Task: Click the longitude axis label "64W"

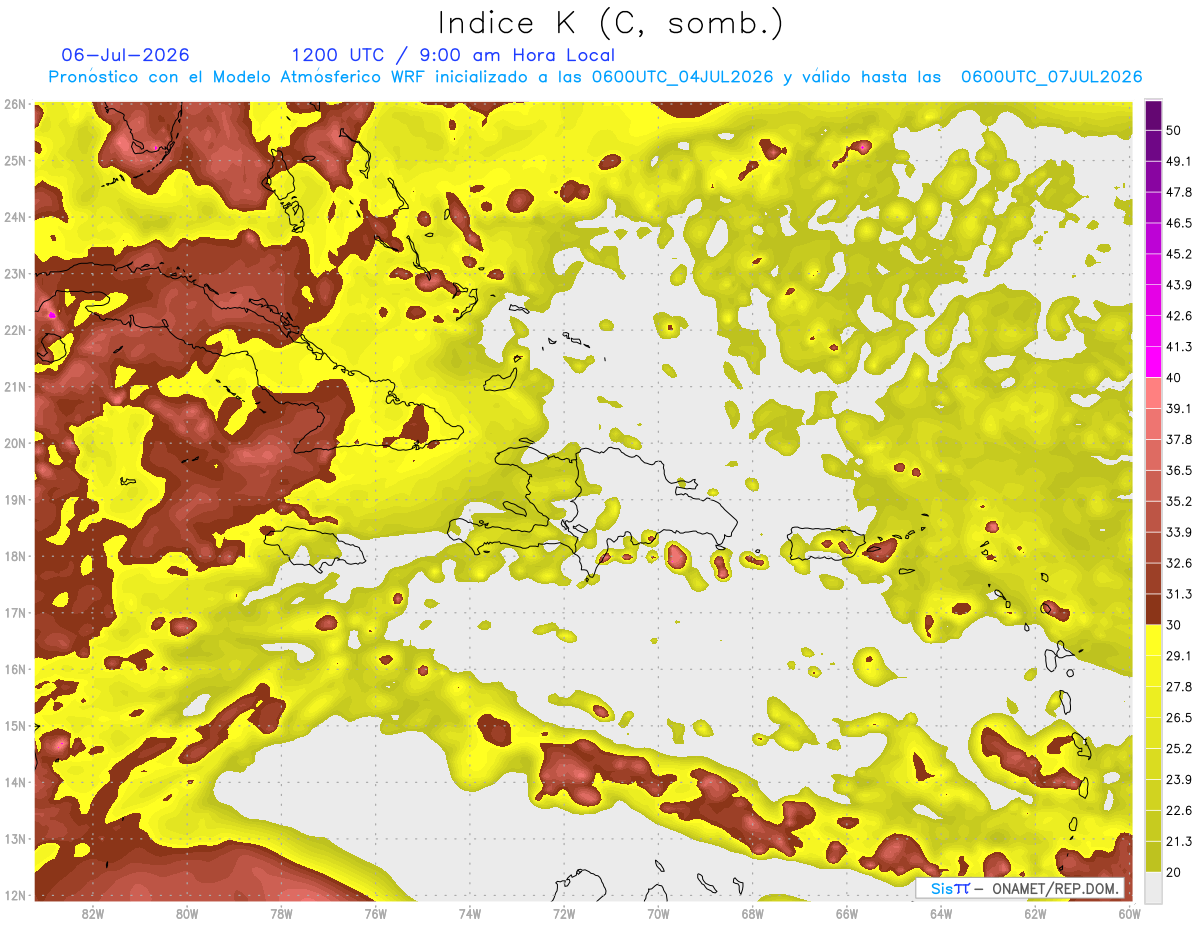Action: coord(941,913)
